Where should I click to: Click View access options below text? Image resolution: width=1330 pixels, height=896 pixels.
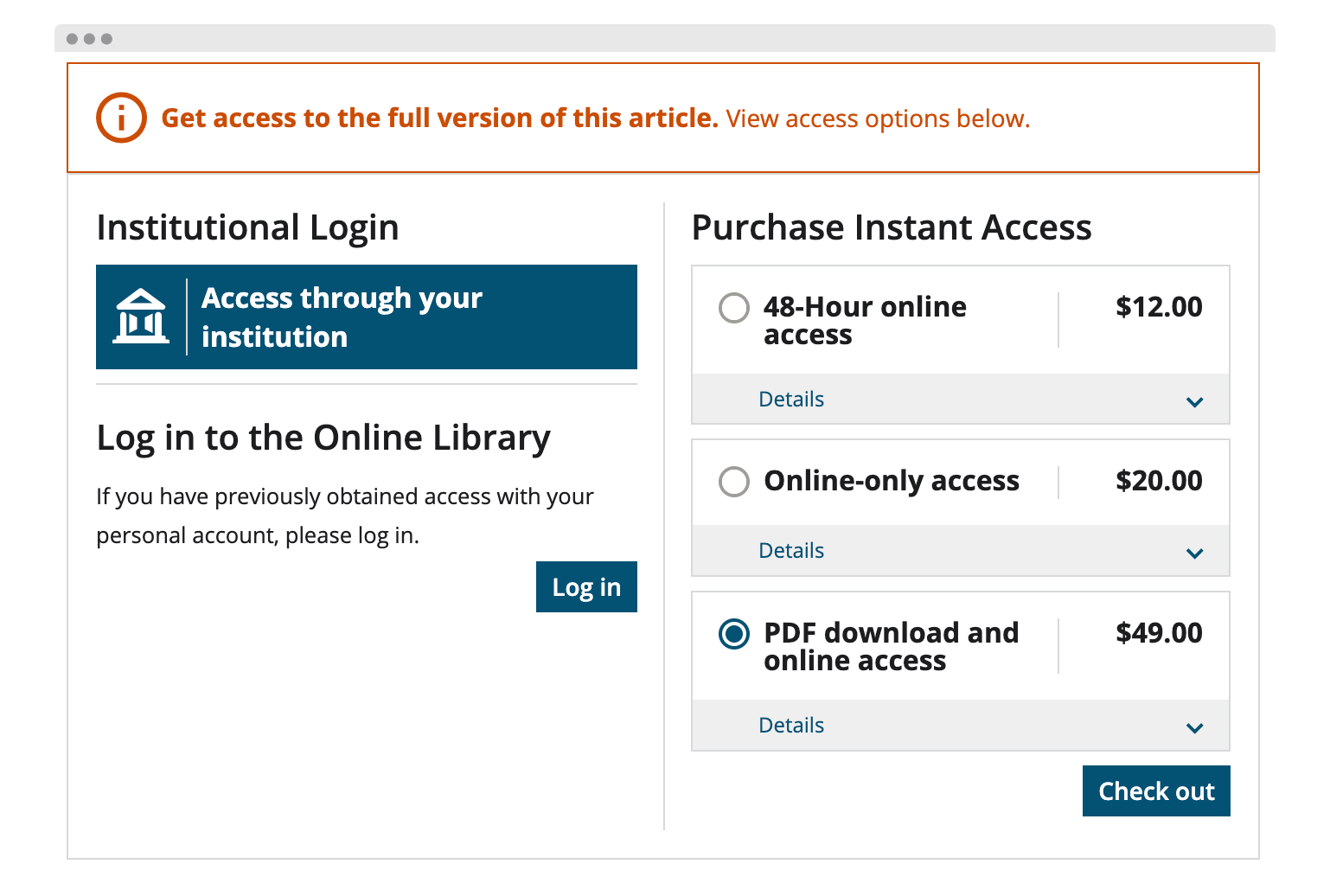pos(878,118)
